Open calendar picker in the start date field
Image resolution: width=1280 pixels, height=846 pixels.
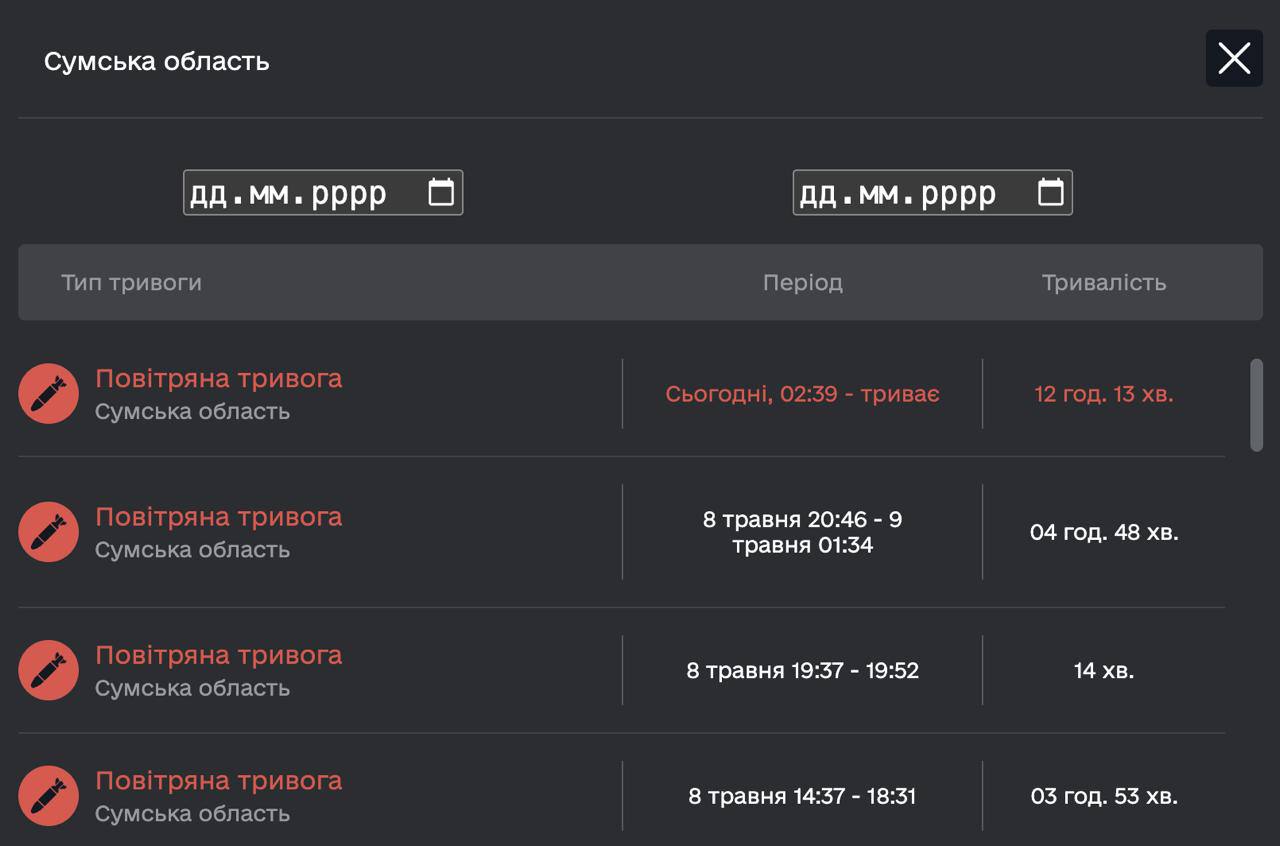coord(441,192)
